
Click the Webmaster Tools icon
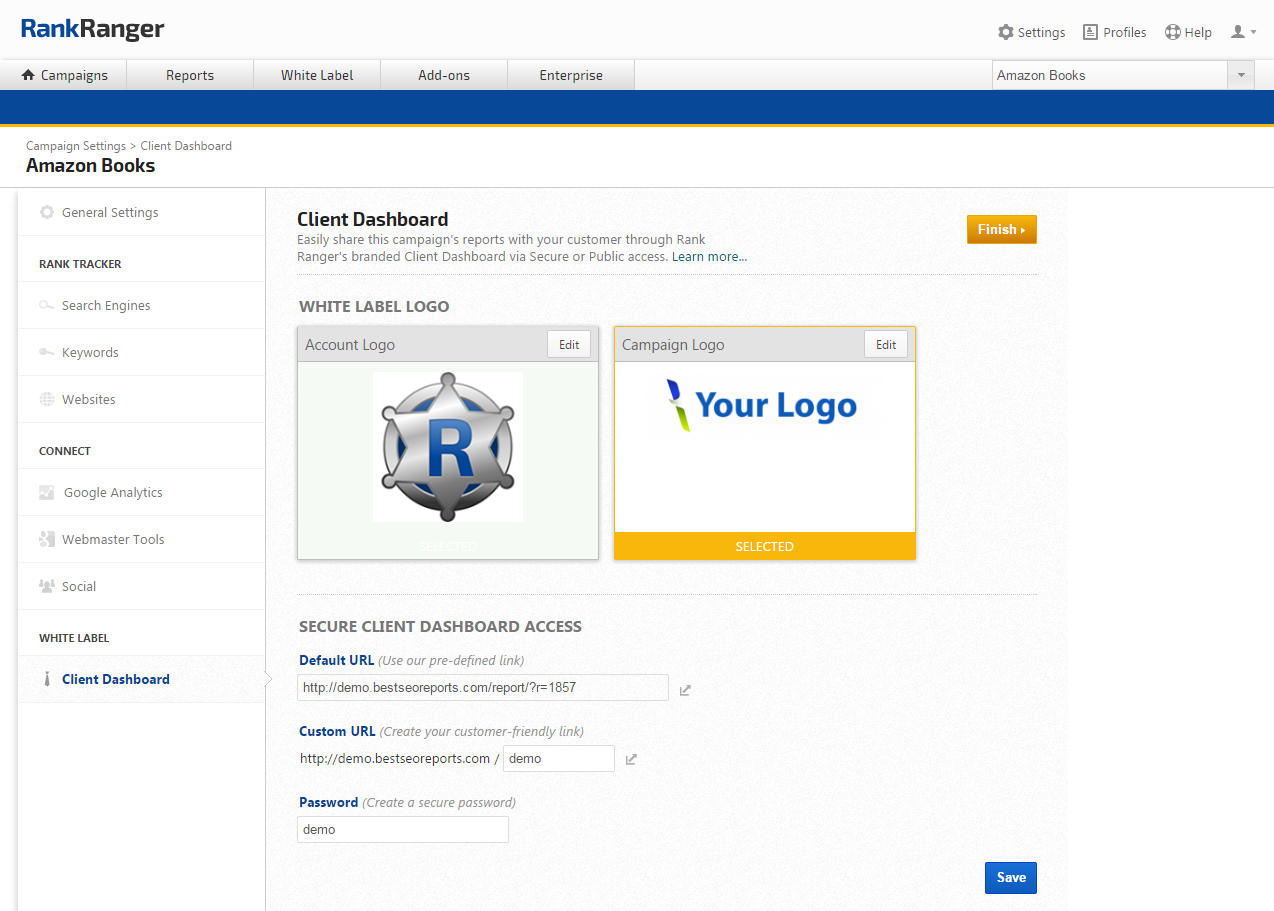tap(47, 539)
